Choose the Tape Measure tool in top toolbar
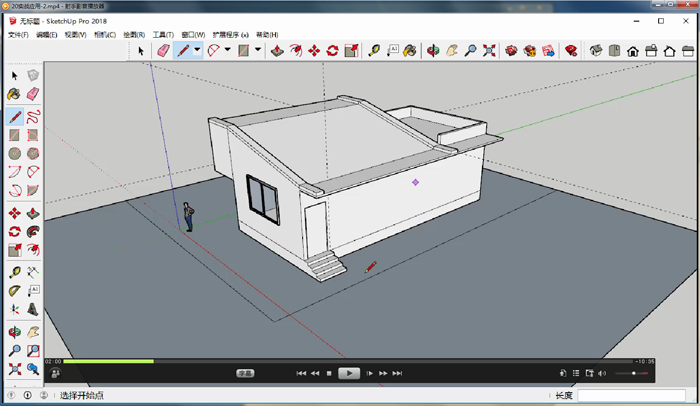This screenshot has width=700, height=406. 374,50
